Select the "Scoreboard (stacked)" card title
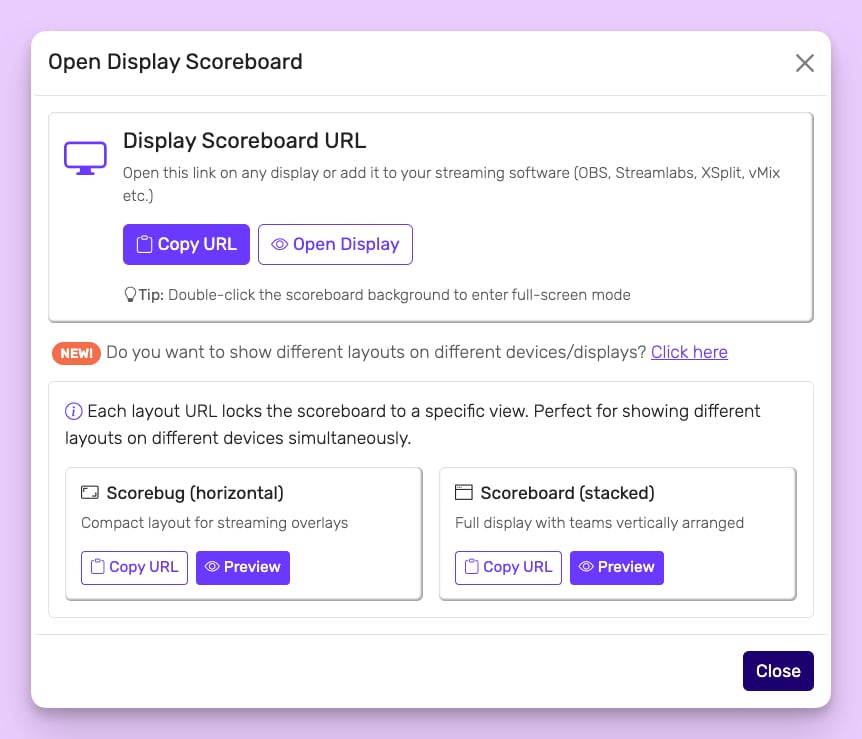The height and width of the screenshot is (739, 862). pyautogui.click(x=567, y=493)
